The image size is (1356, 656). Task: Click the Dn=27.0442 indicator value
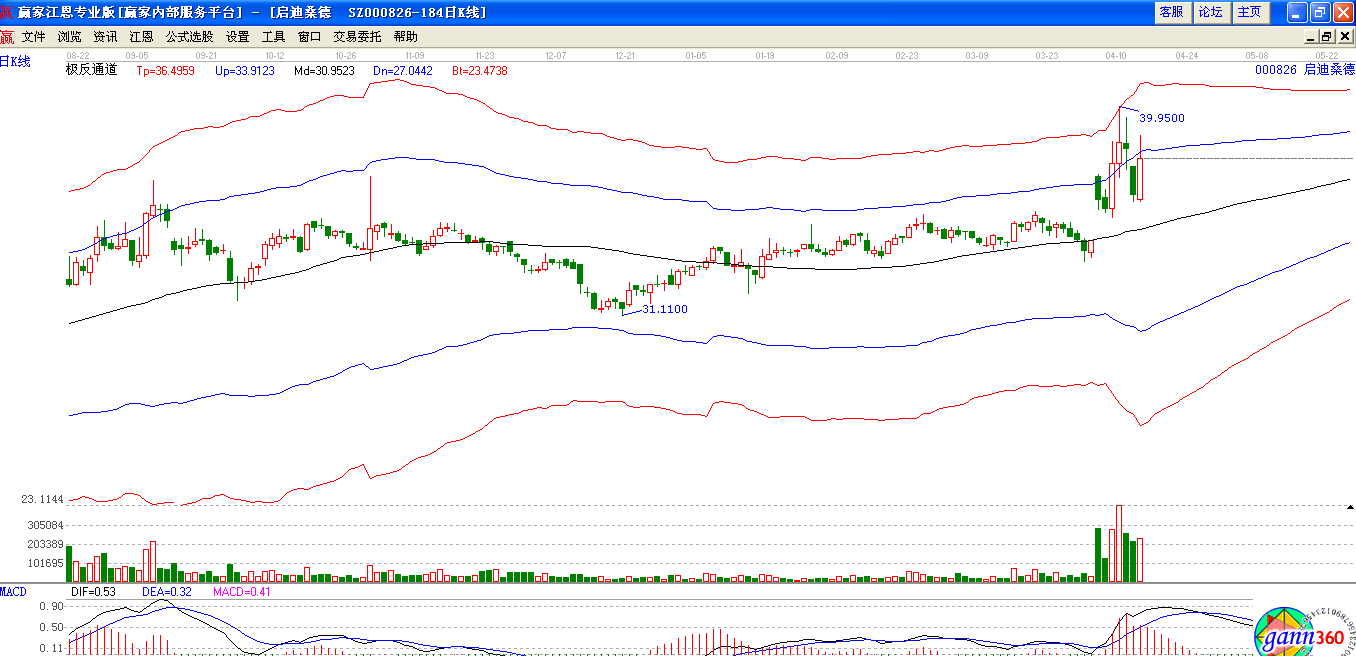click(403, 71)
